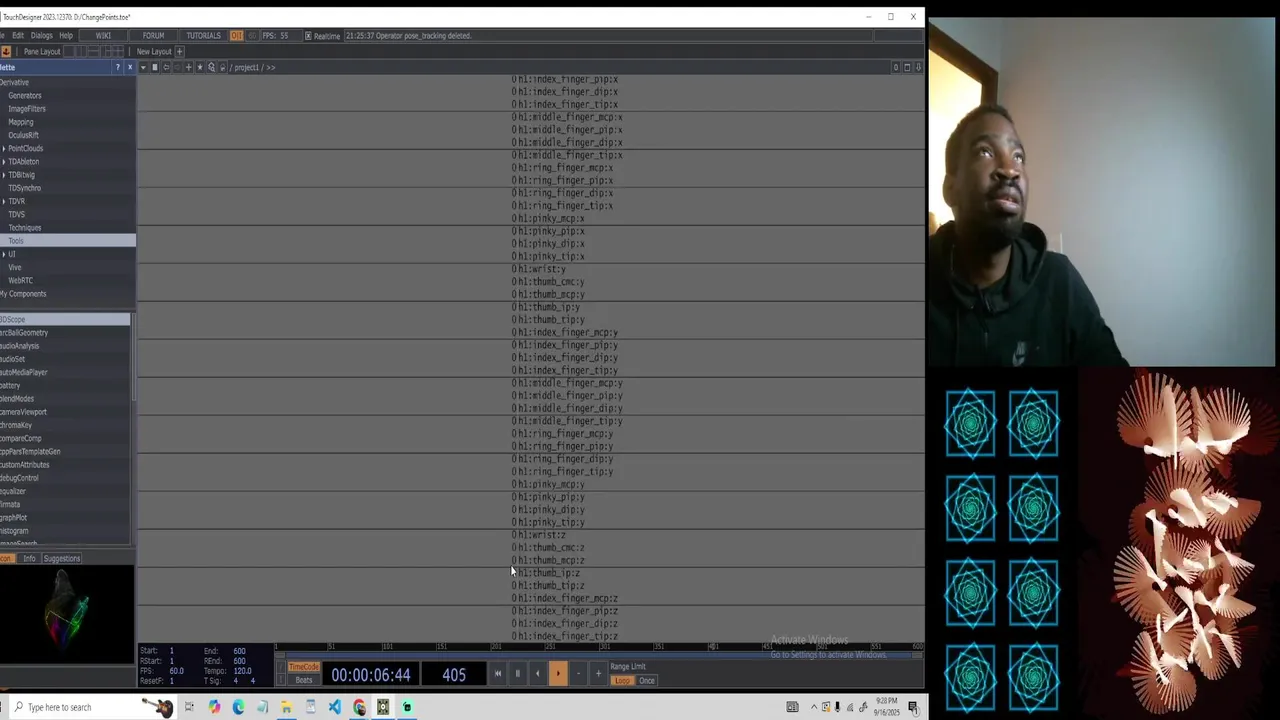Open the palette help question mark
Viewport: 1280px width, 720px height.
tap(117, 67)
